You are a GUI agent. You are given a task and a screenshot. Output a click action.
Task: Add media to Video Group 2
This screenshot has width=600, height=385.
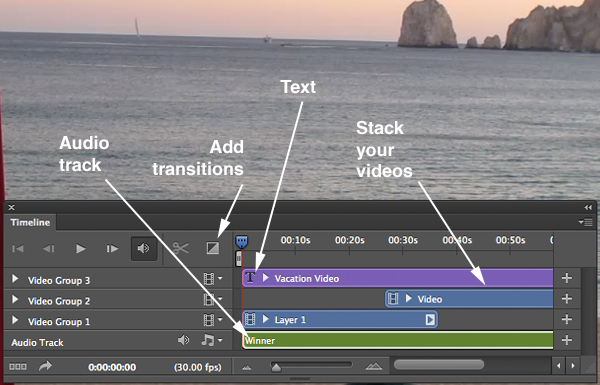(567, 299)
